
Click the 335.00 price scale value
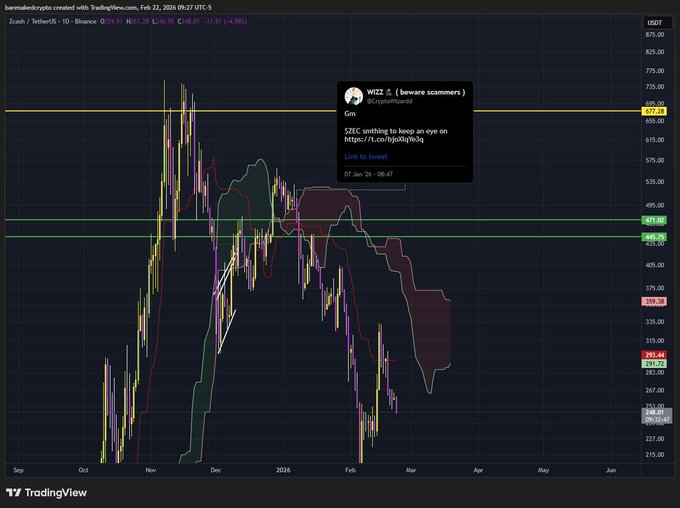654,322
